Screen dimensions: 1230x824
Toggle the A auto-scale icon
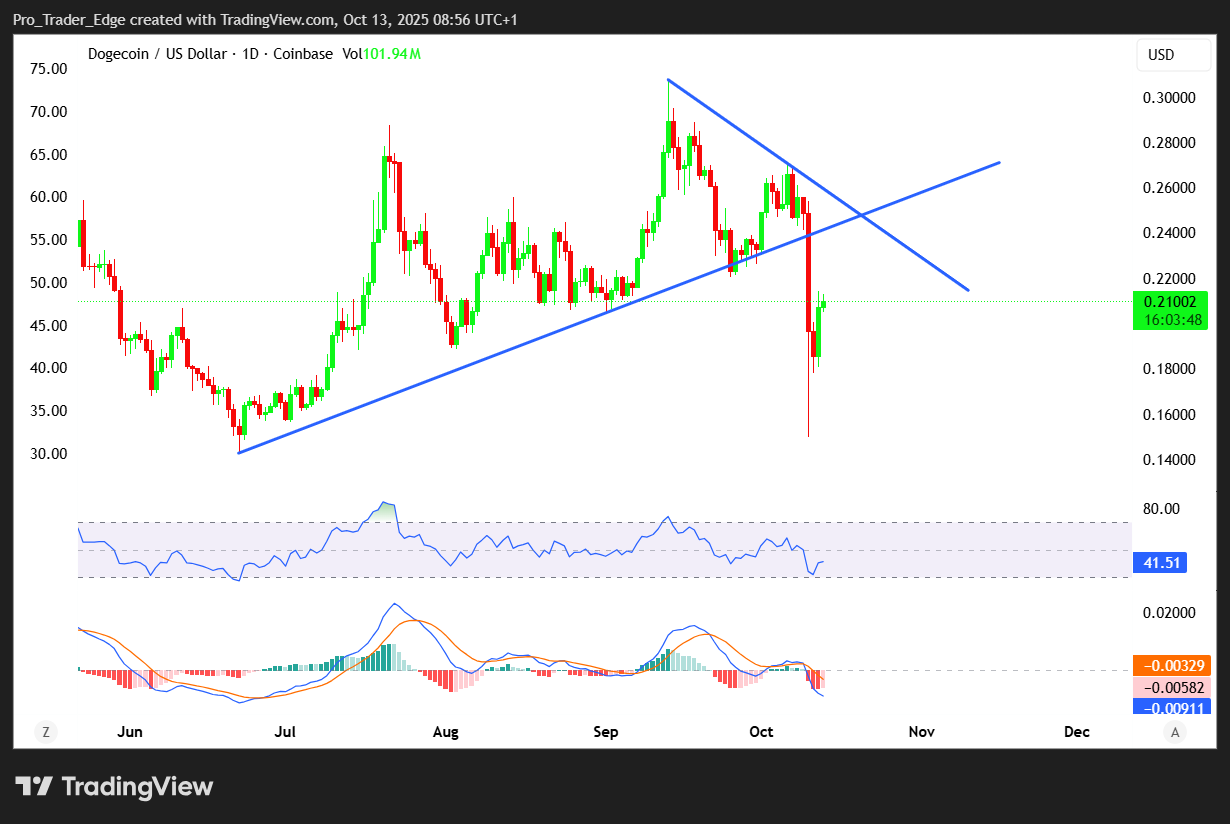point(1176,732)
